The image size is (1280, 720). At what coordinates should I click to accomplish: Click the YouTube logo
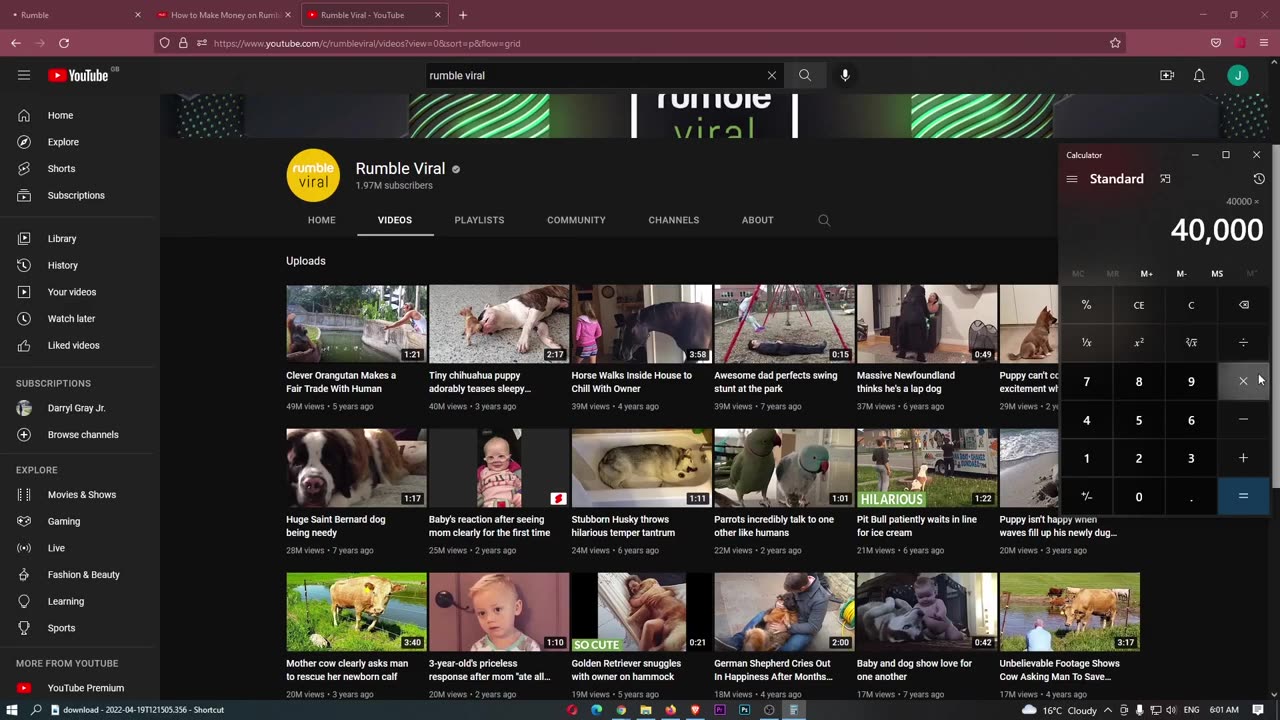click(78, 75)
